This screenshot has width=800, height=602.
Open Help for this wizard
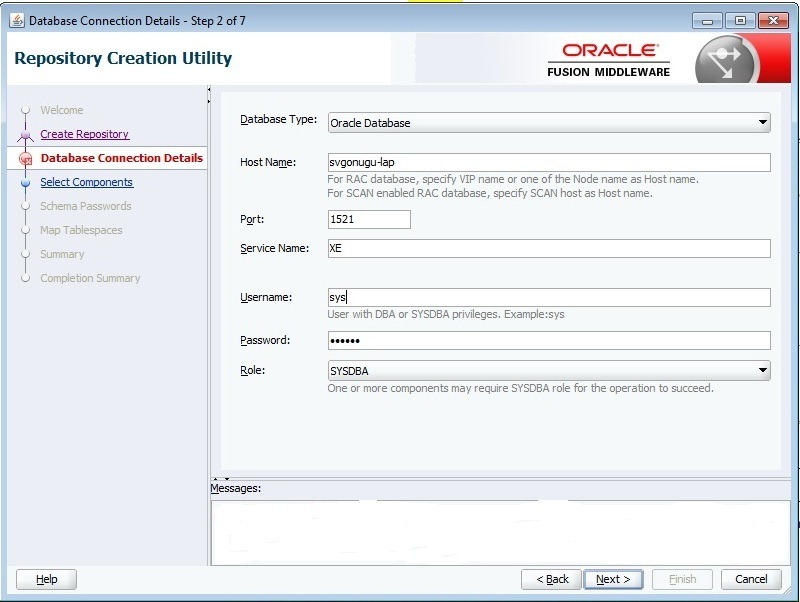47,579
